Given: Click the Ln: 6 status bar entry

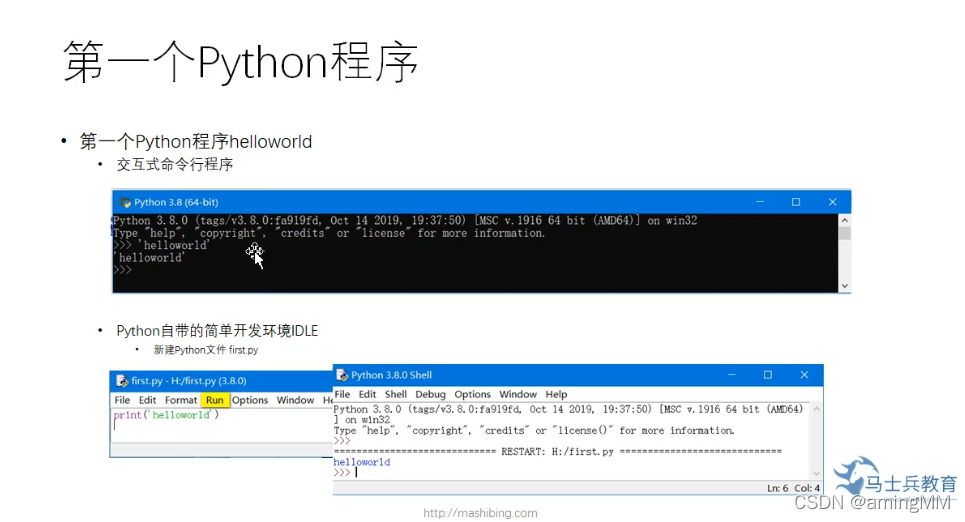Looking at the screenshot, I should (x=777, y=488).
